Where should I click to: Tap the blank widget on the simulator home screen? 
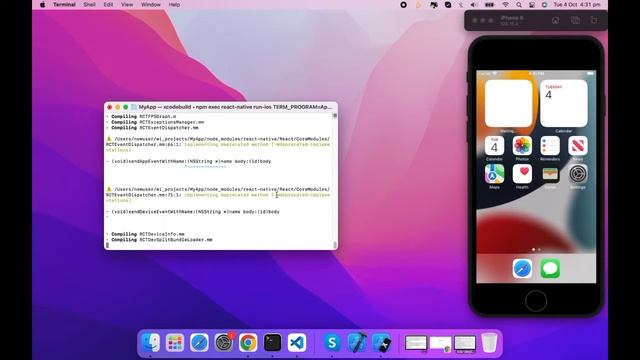[509, 103]
